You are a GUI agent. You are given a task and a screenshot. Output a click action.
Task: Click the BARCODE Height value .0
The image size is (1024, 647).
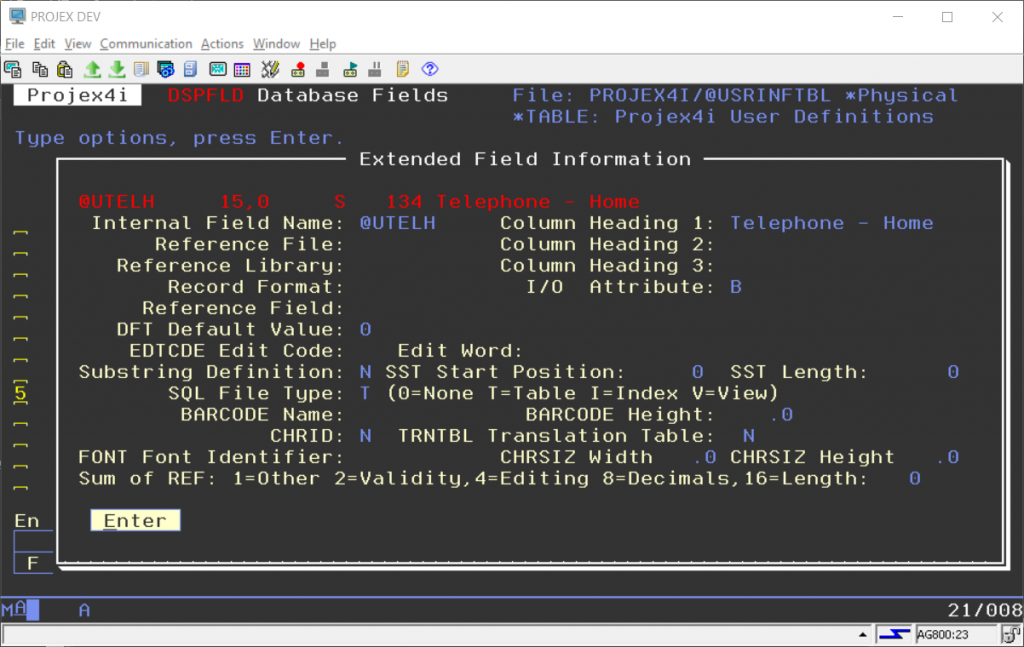coord(781,415)
